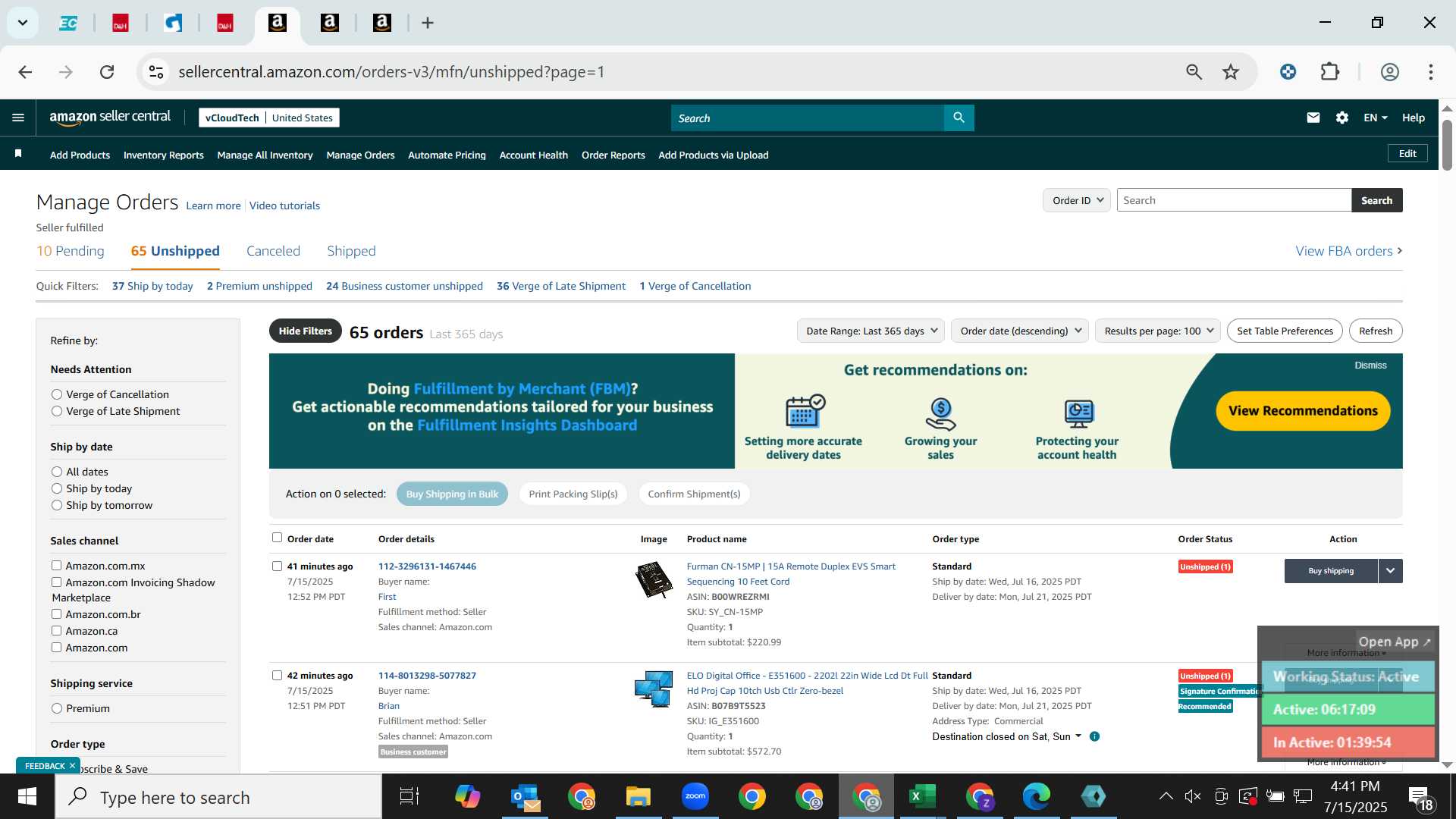The image size is (1456, 819).
Task: Open the Order ID search type dropdown
Action: tap(1077, 200)
